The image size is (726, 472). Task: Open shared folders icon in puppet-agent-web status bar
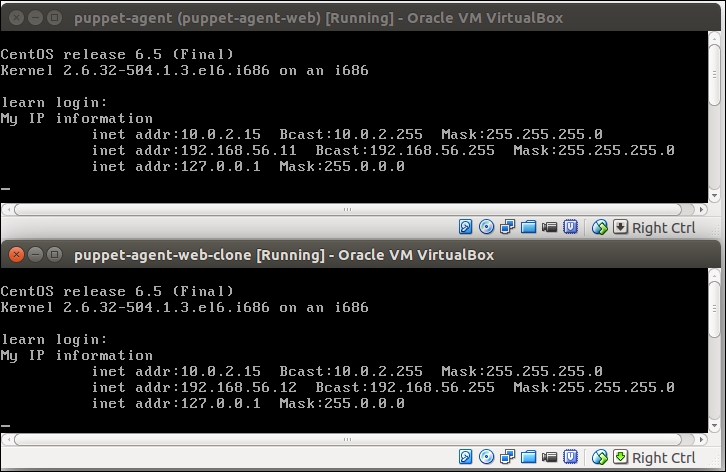[529, 227]
